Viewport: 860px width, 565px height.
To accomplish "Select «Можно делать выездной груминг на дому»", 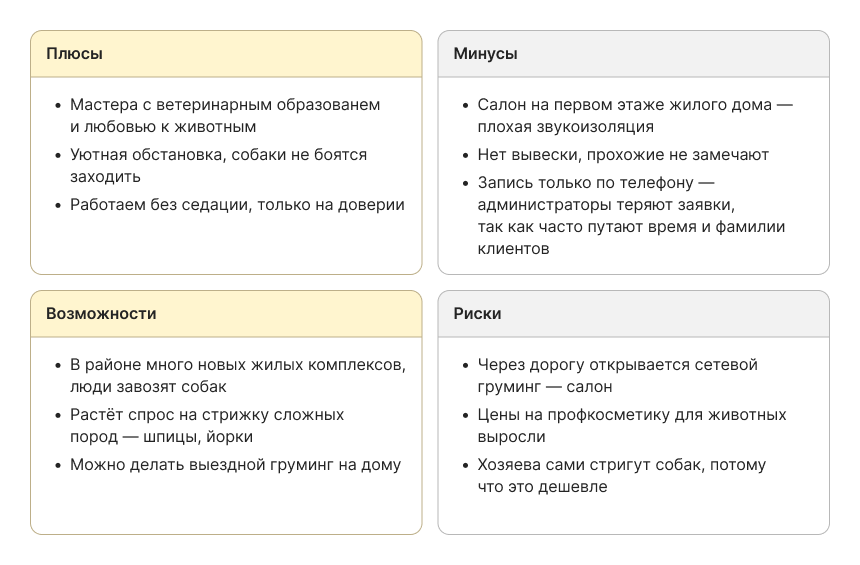I will [235, 465].
